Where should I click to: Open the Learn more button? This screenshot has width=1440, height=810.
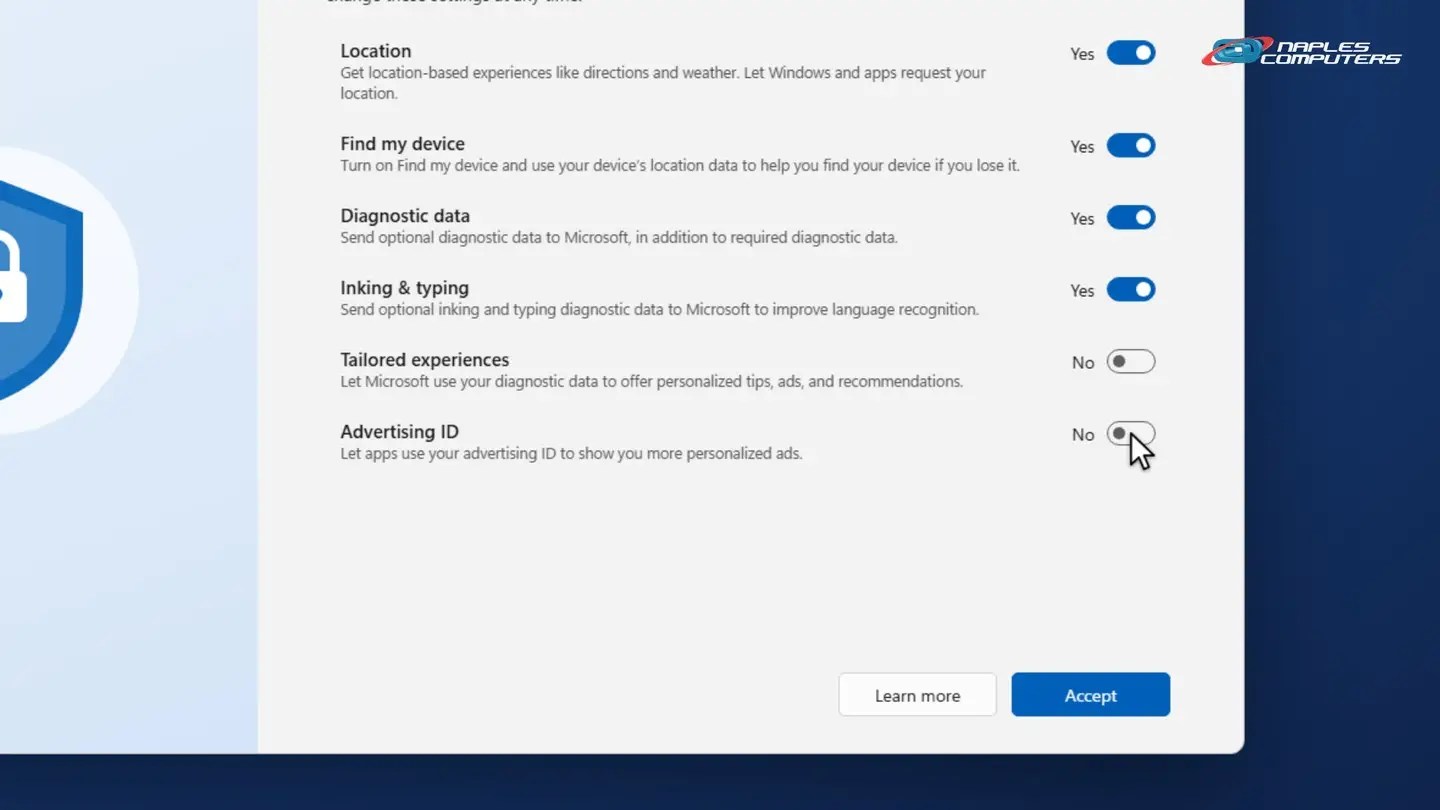(917, 695)
